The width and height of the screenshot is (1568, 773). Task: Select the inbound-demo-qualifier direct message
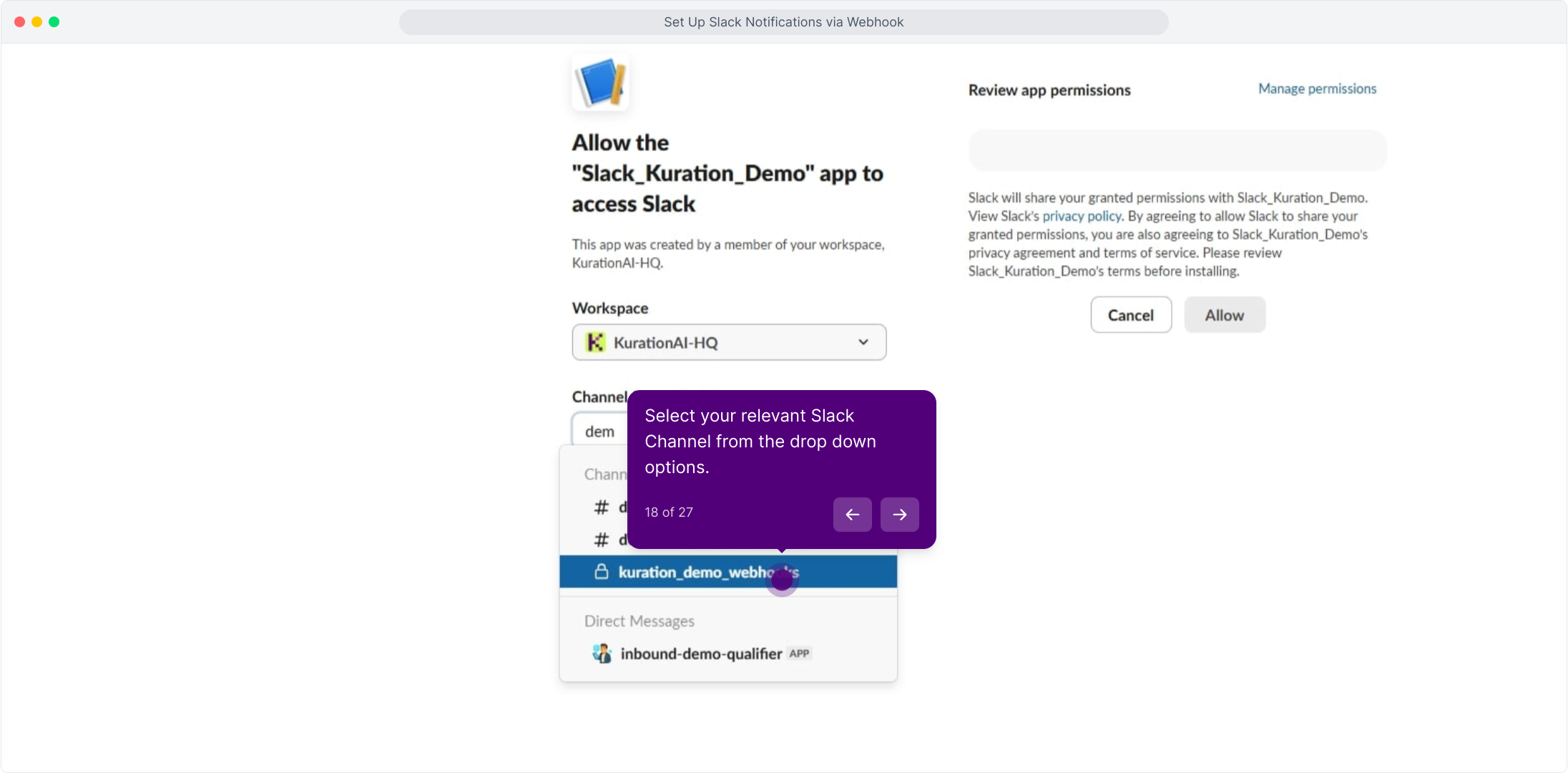click(x=728, y=653)
